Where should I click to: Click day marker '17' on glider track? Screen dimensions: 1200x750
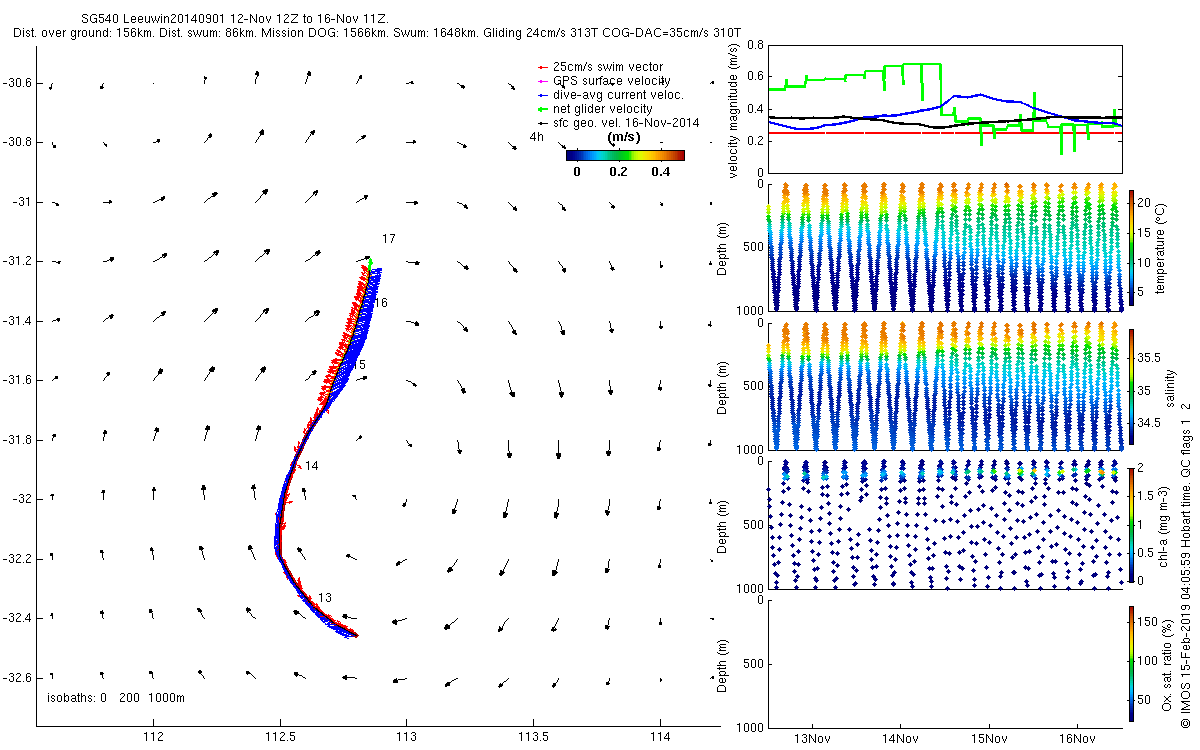coord(389,238)
